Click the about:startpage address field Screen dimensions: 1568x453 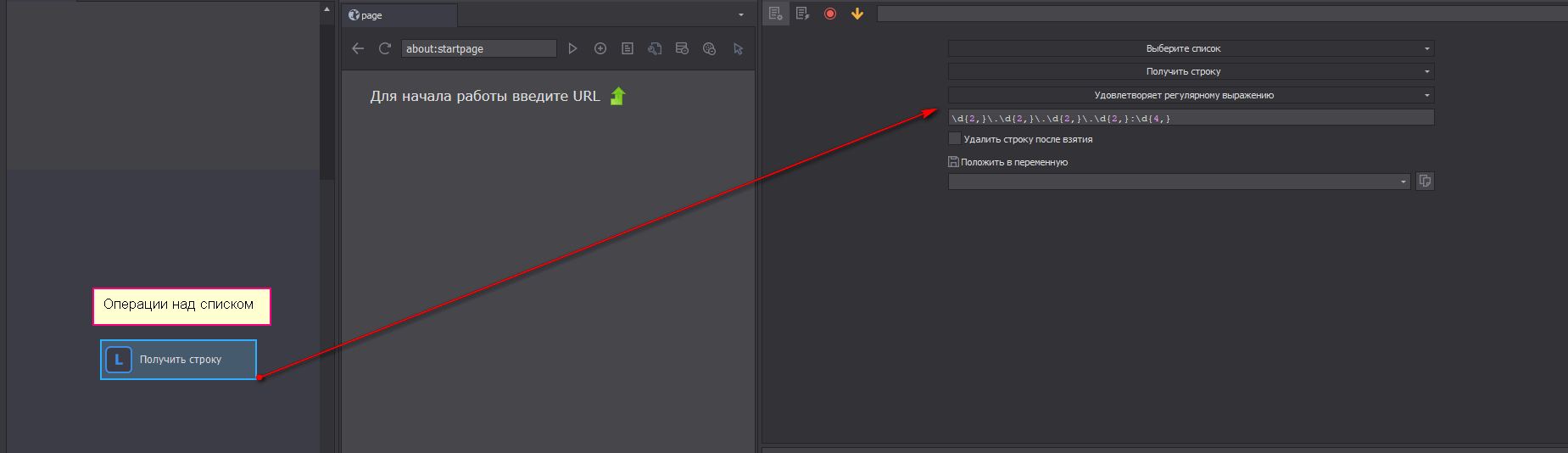[x=478, y=48]
